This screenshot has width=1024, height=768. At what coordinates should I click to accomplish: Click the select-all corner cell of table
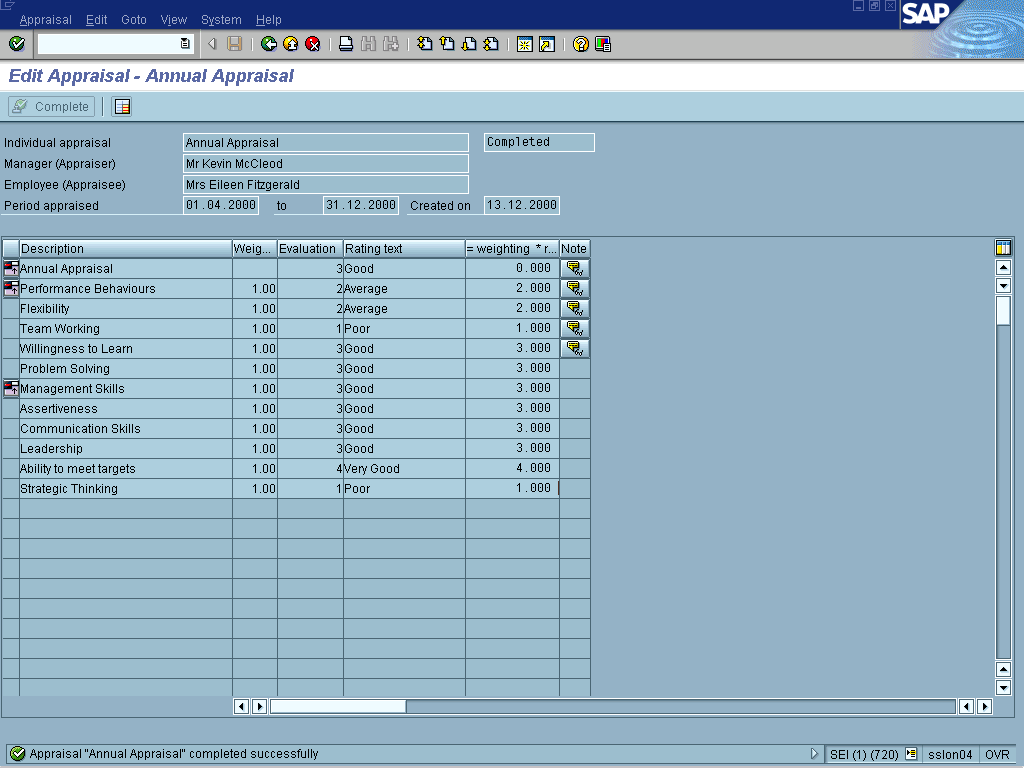[11, 249]
